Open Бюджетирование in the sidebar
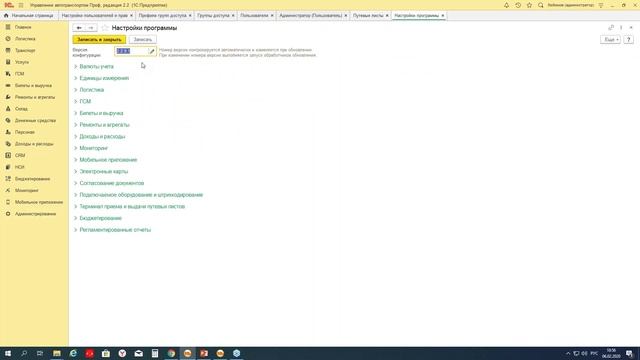640x360 pixels. (x=32, y=179)
